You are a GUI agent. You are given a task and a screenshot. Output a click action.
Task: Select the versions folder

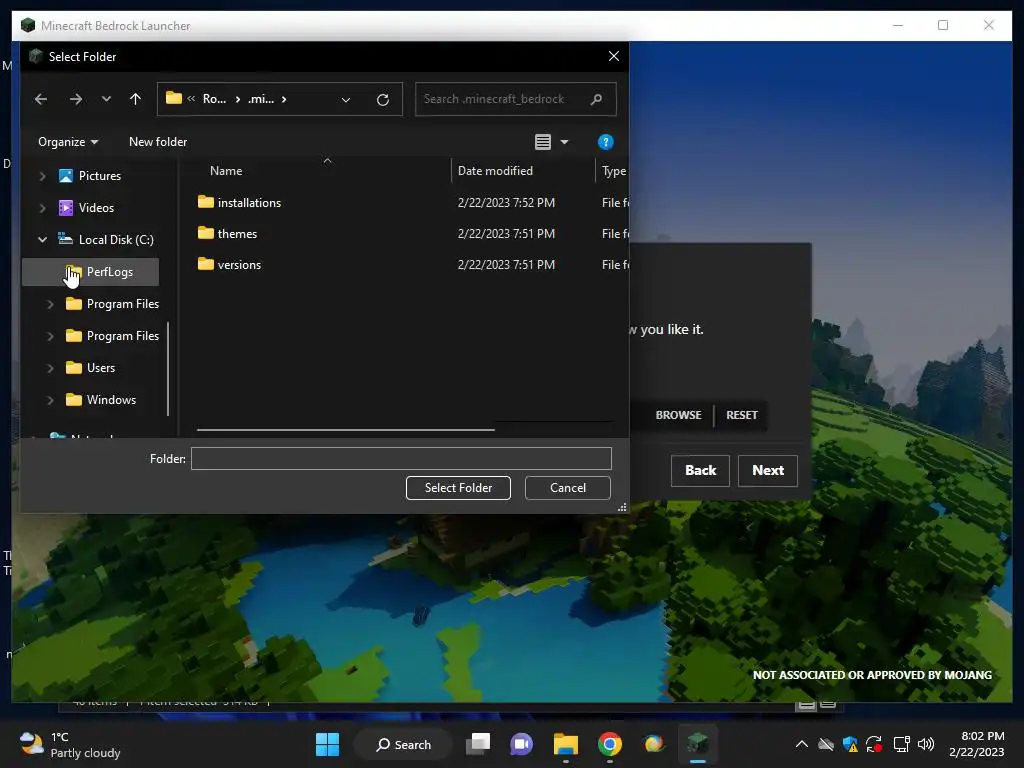[x=229, y=264]
